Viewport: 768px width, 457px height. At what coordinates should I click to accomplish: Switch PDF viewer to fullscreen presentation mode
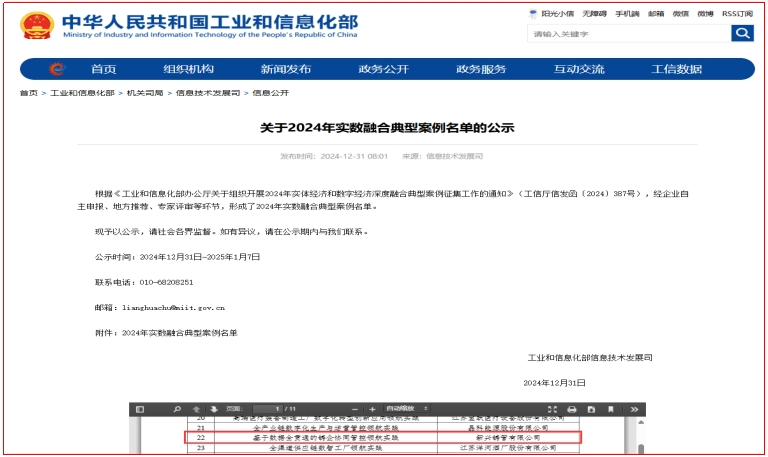click(x=552, y=409)
